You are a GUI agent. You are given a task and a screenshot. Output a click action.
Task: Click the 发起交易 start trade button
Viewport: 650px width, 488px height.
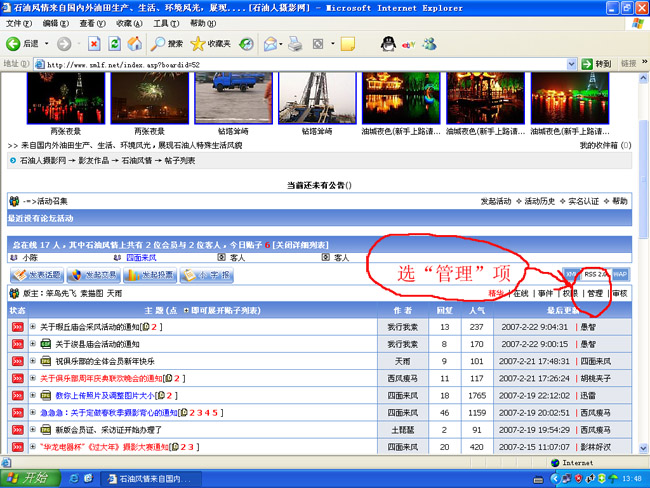click(94, 275)
